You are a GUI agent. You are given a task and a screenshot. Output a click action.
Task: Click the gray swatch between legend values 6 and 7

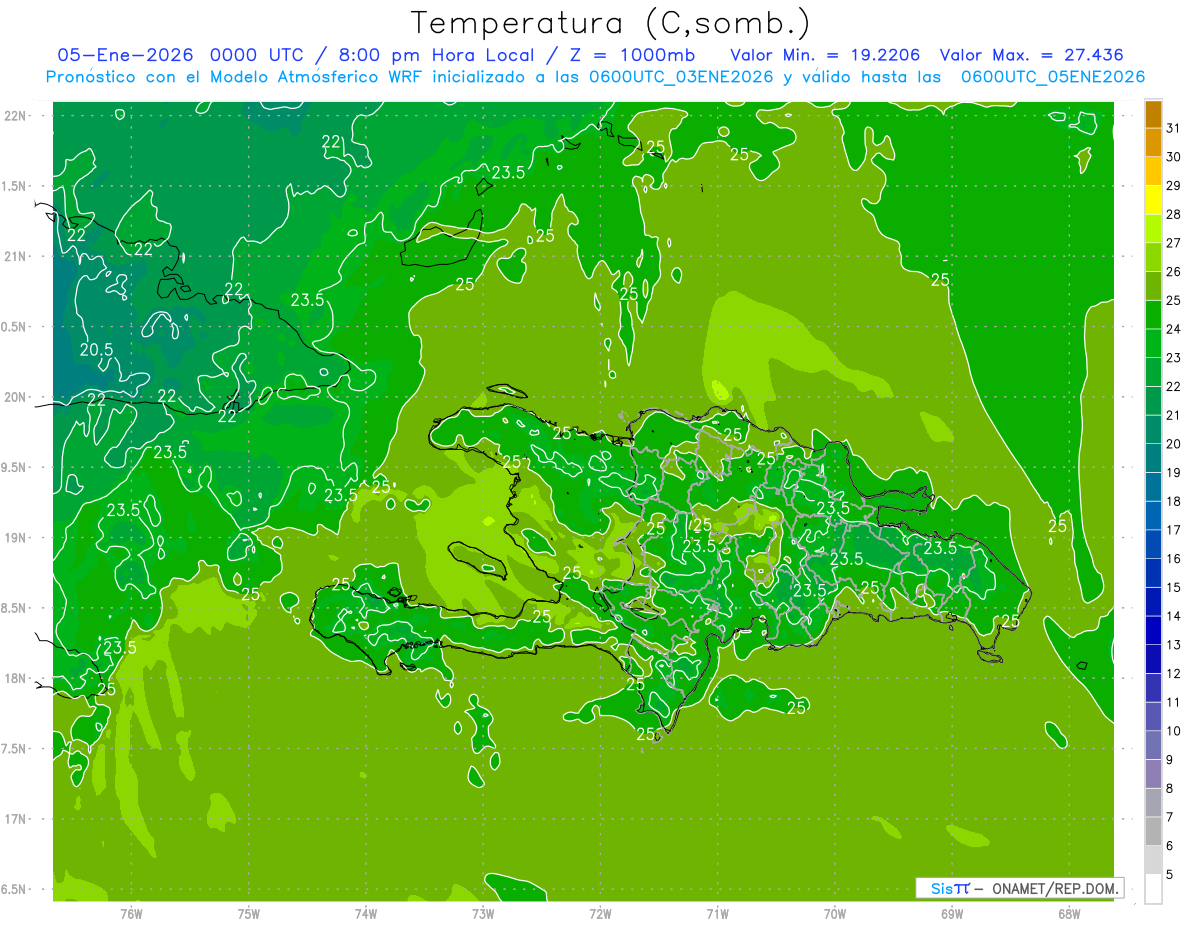[x=1153, y=831]
